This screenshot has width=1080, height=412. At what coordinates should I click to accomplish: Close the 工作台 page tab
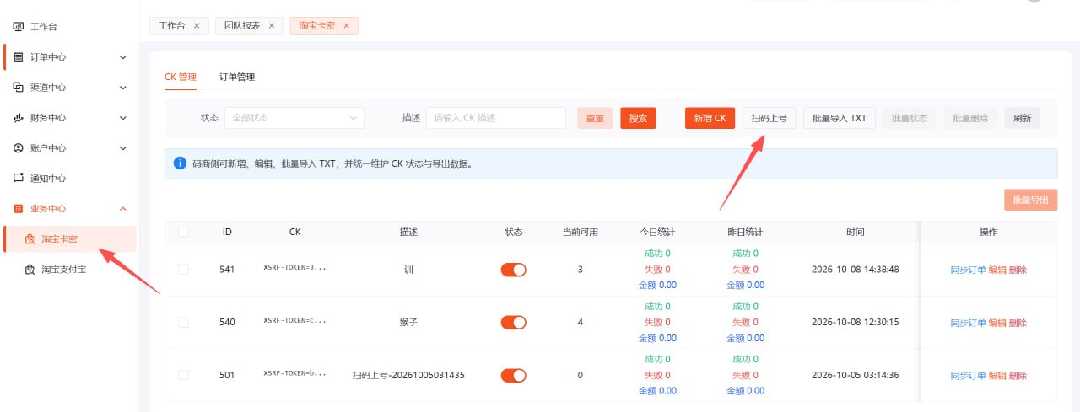coord(196,25)
